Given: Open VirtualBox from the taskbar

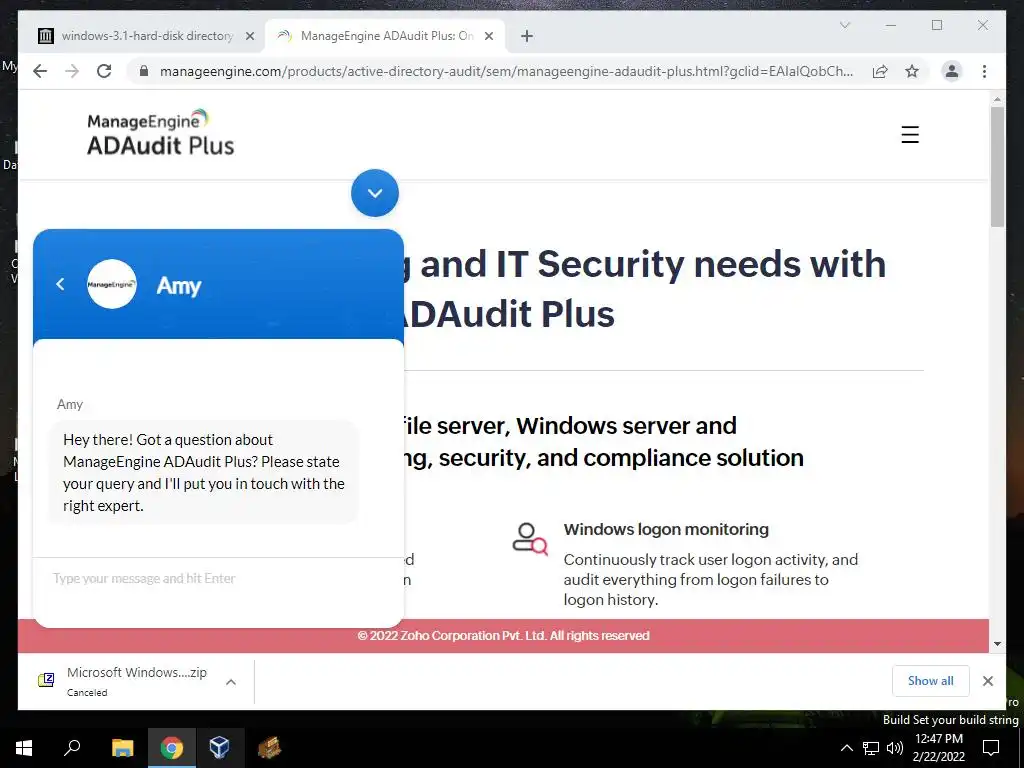Looking at the screenshot, I should point(219,748).
